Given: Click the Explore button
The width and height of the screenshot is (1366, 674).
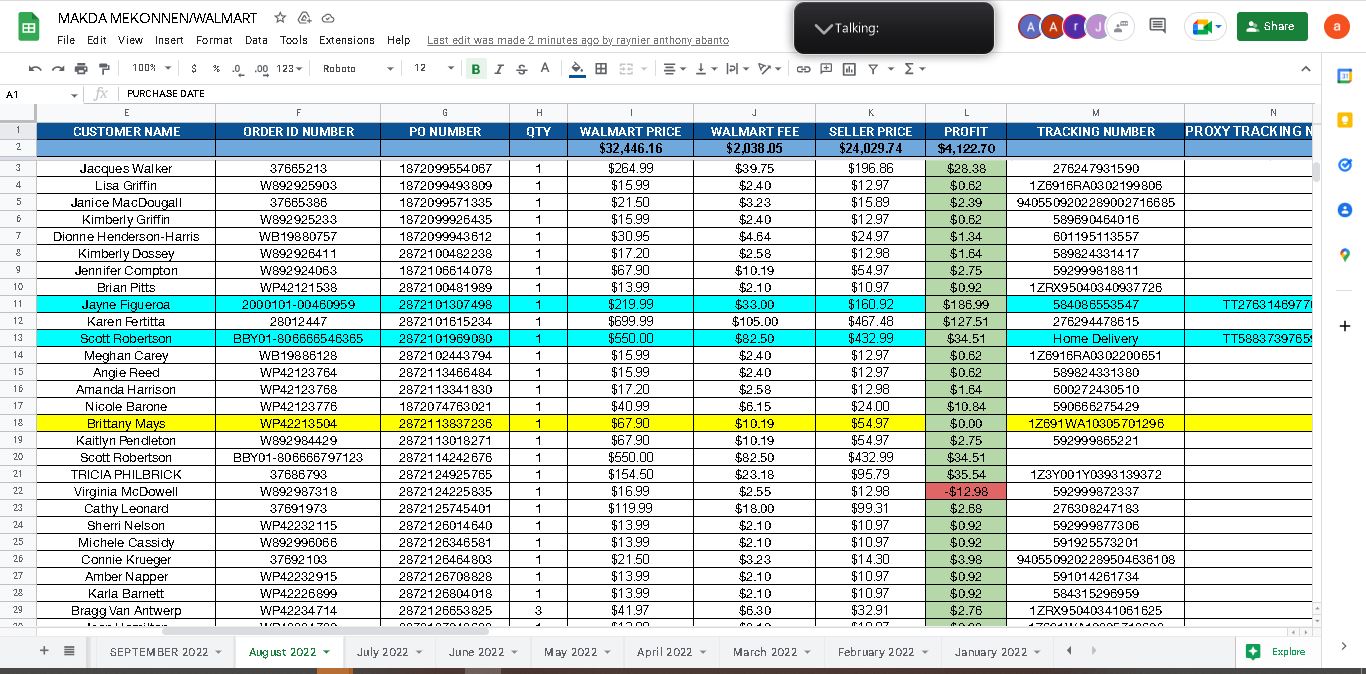Looking at the screenshot, I should point(1278,652).
